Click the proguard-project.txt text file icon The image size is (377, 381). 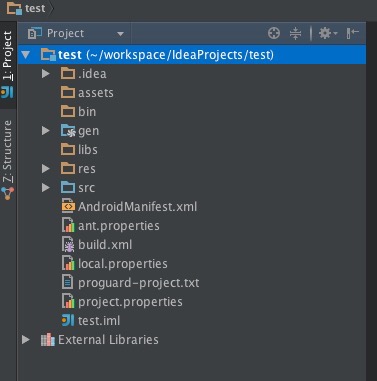pos(67,282)
